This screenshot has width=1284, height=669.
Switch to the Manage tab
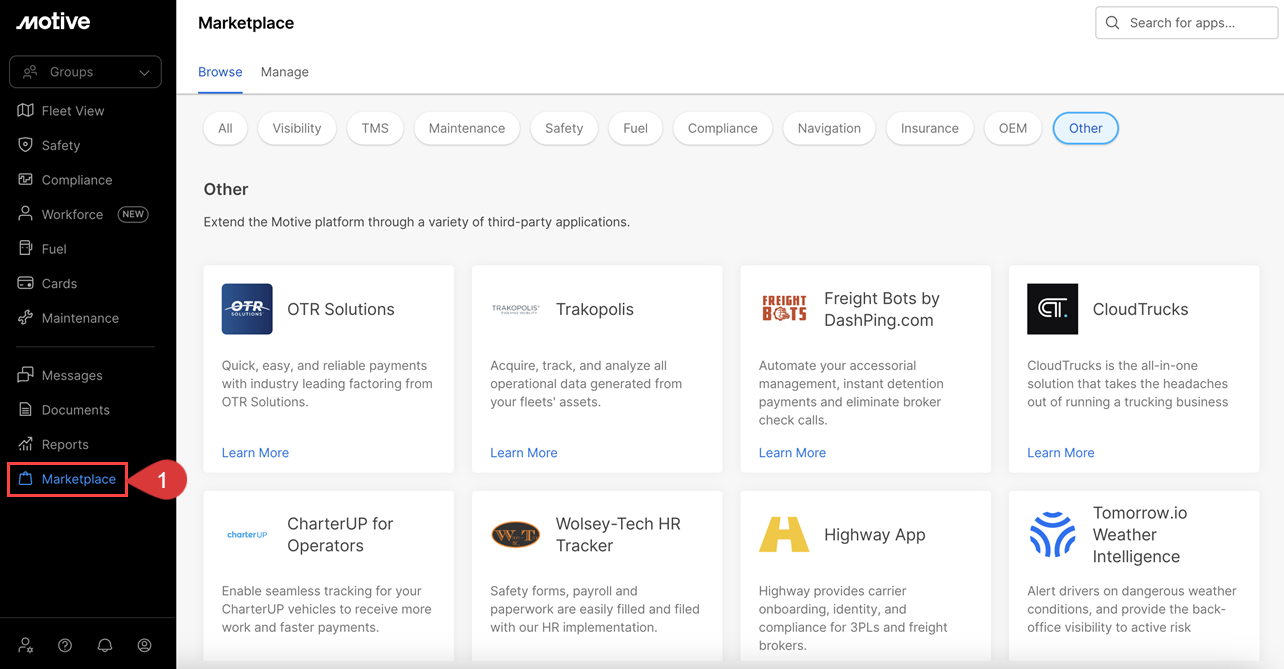(285, 72)
